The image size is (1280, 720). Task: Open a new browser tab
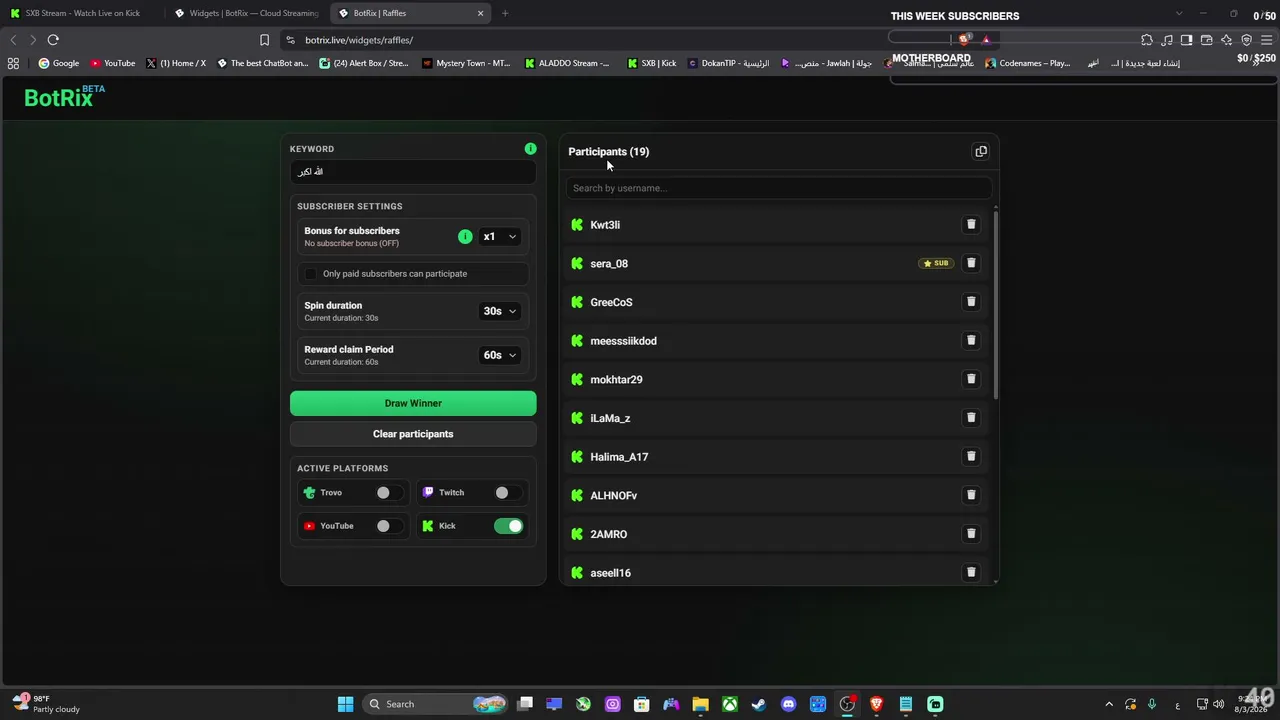[505, 13]
